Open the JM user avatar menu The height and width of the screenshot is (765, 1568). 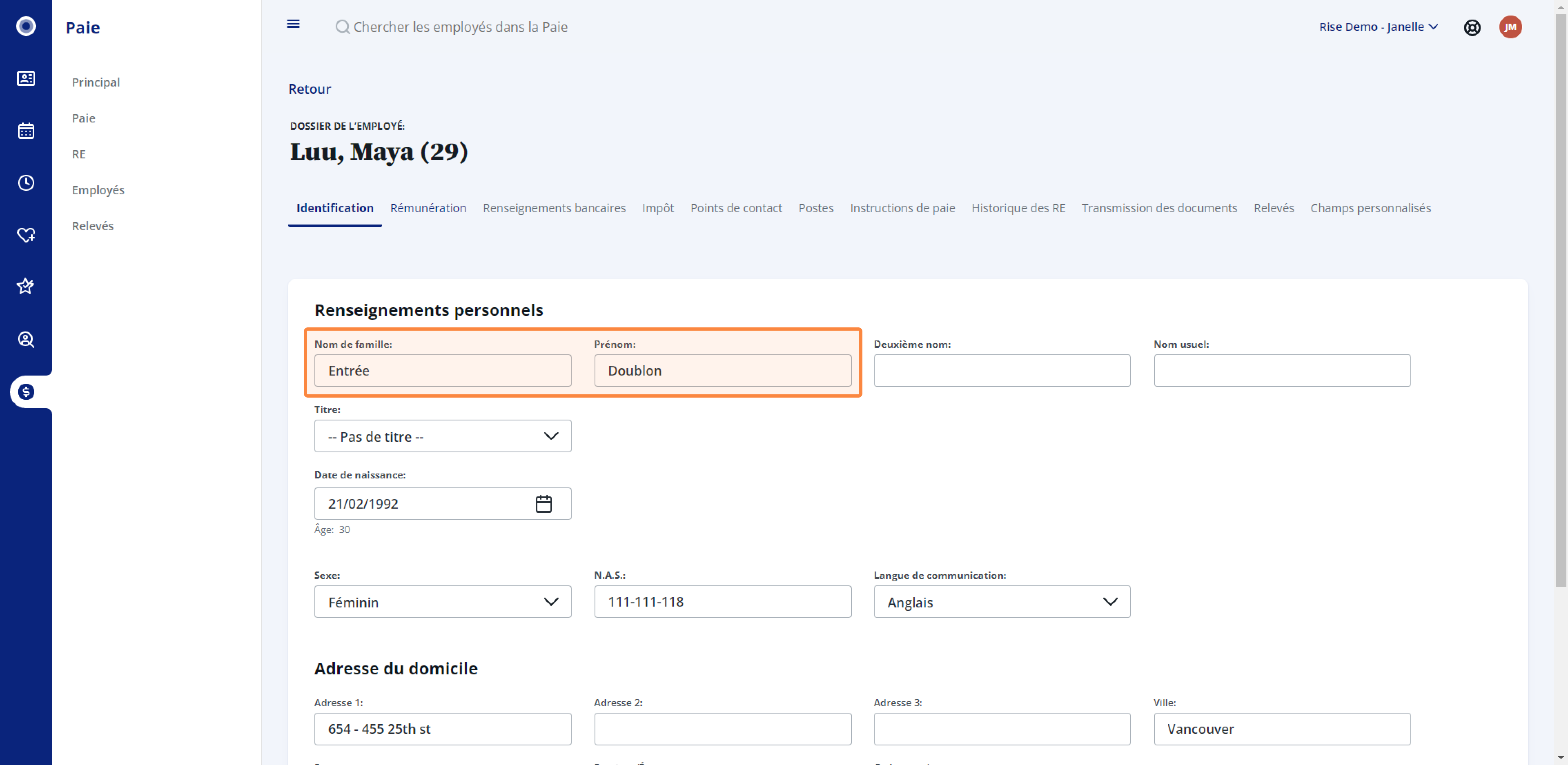click(1510, 27)
